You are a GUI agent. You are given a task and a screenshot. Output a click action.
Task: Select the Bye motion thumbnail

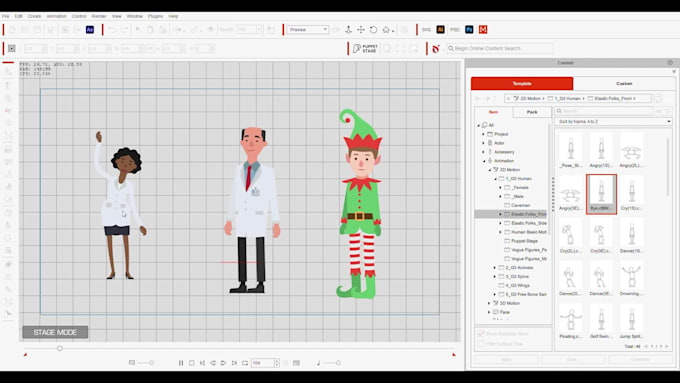pyautogui.click(x=601, y=194)
